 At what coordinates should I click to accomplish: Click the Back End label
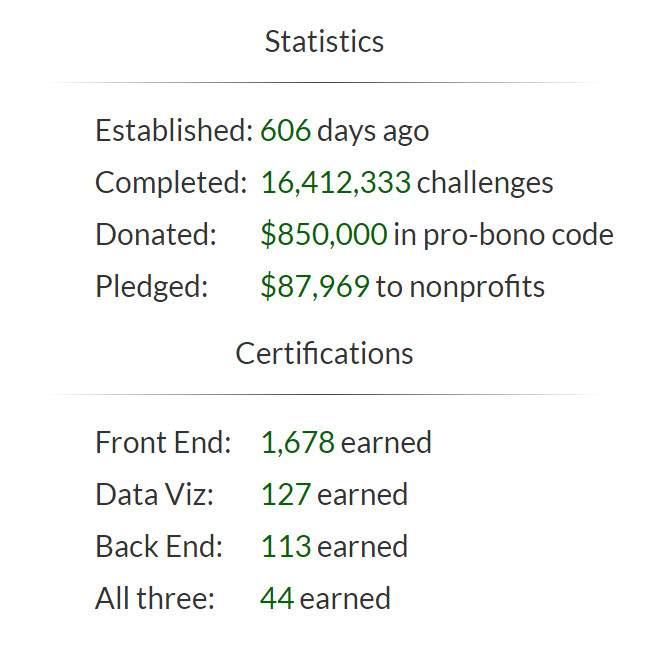click(x=159, y=546)
